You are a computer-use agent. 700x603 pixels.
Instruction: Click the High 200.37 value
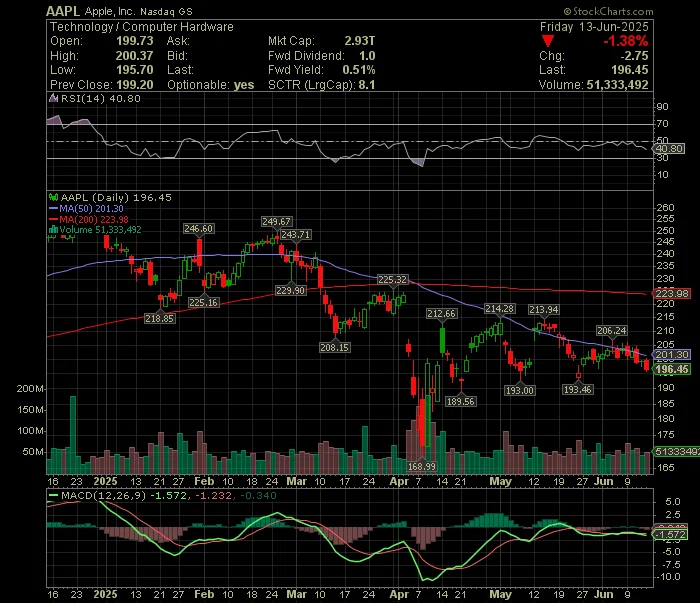coord(134,56)
